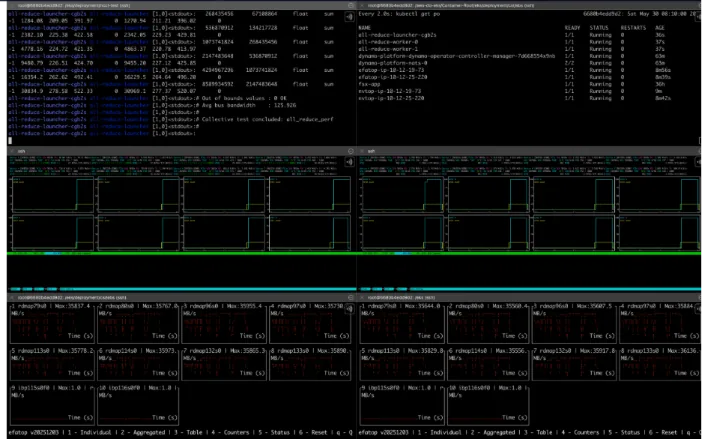This screenshot has height=439, width=702.
Task: Click rdmap113s0 graph in left efatop pane
Action: tap(51, 363)
